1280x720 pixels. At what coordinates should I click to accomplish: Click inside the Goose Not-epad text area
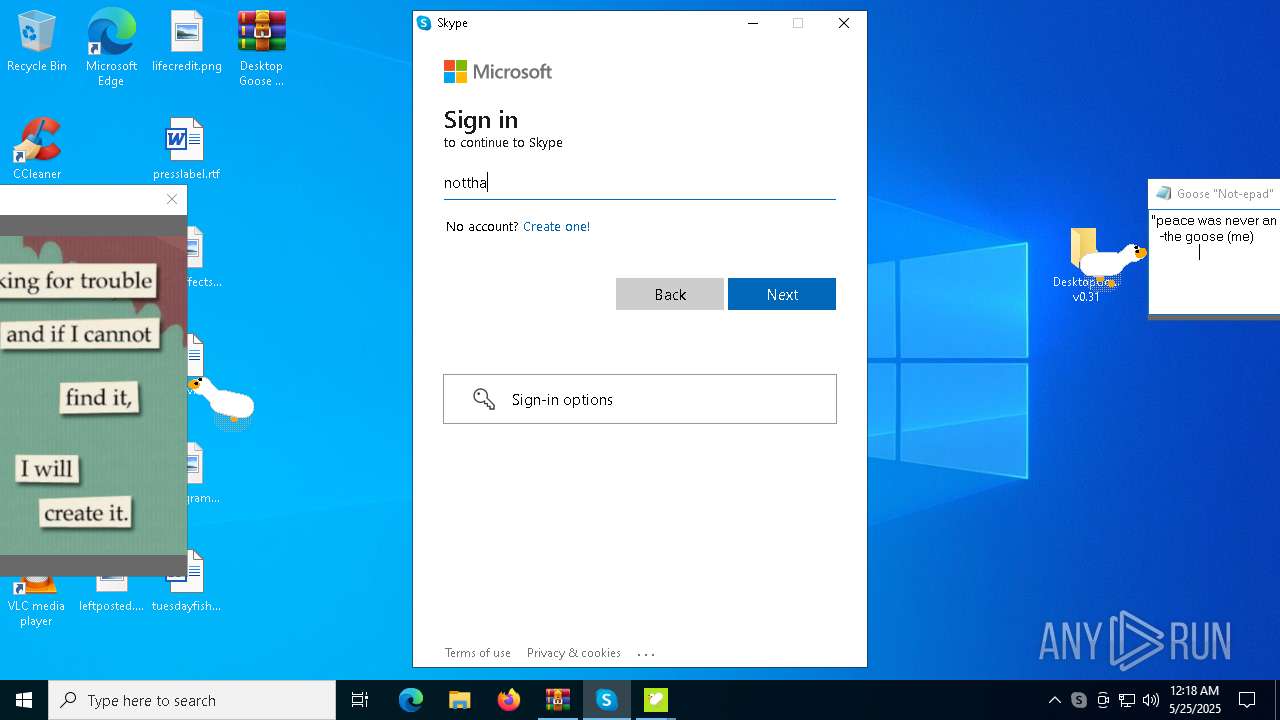pos(1215,260)
